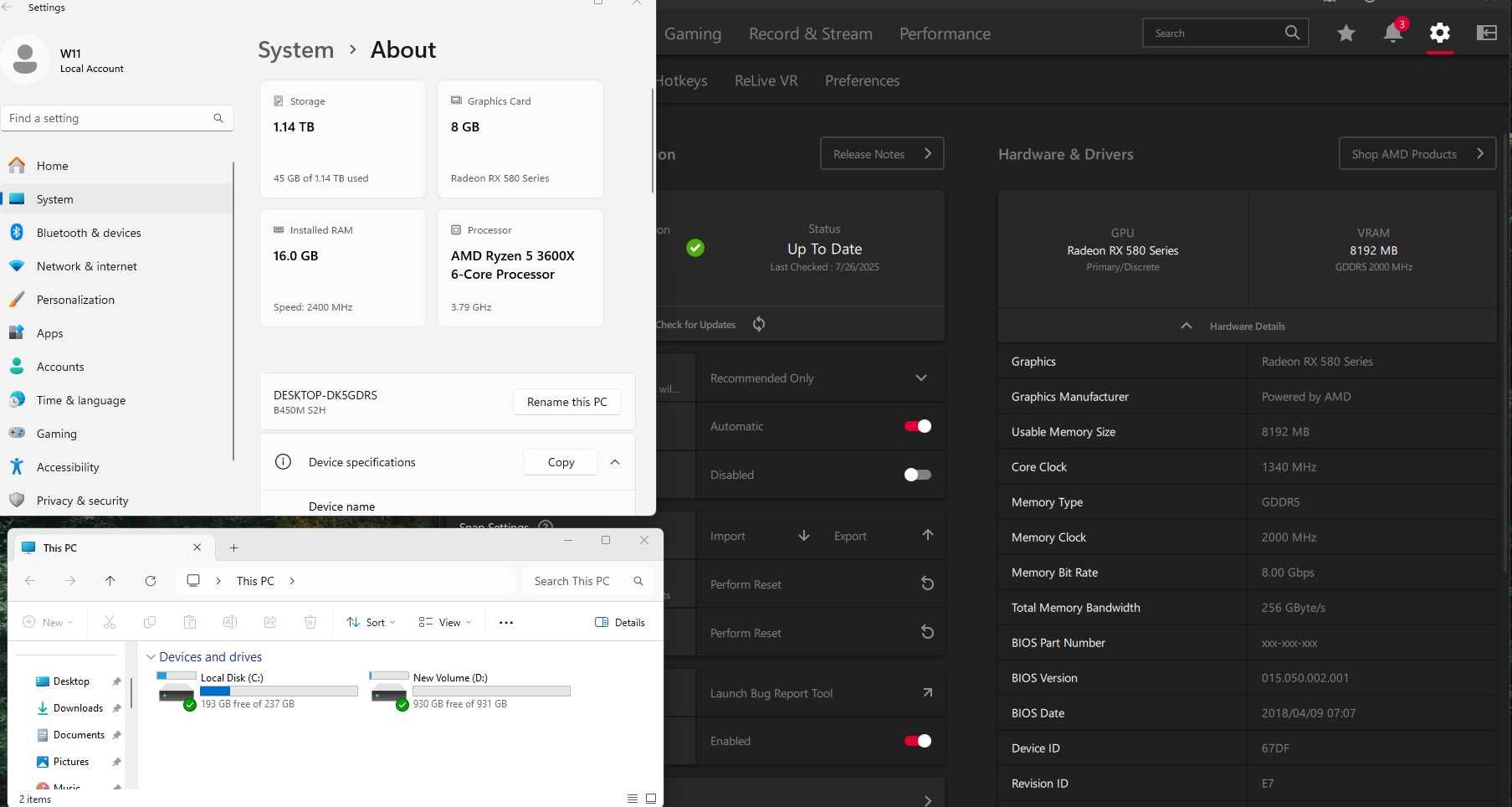Viewport: 1512px width, 807px height.
Task: Click AMD Software Search field
Action: click(1225, 33)
